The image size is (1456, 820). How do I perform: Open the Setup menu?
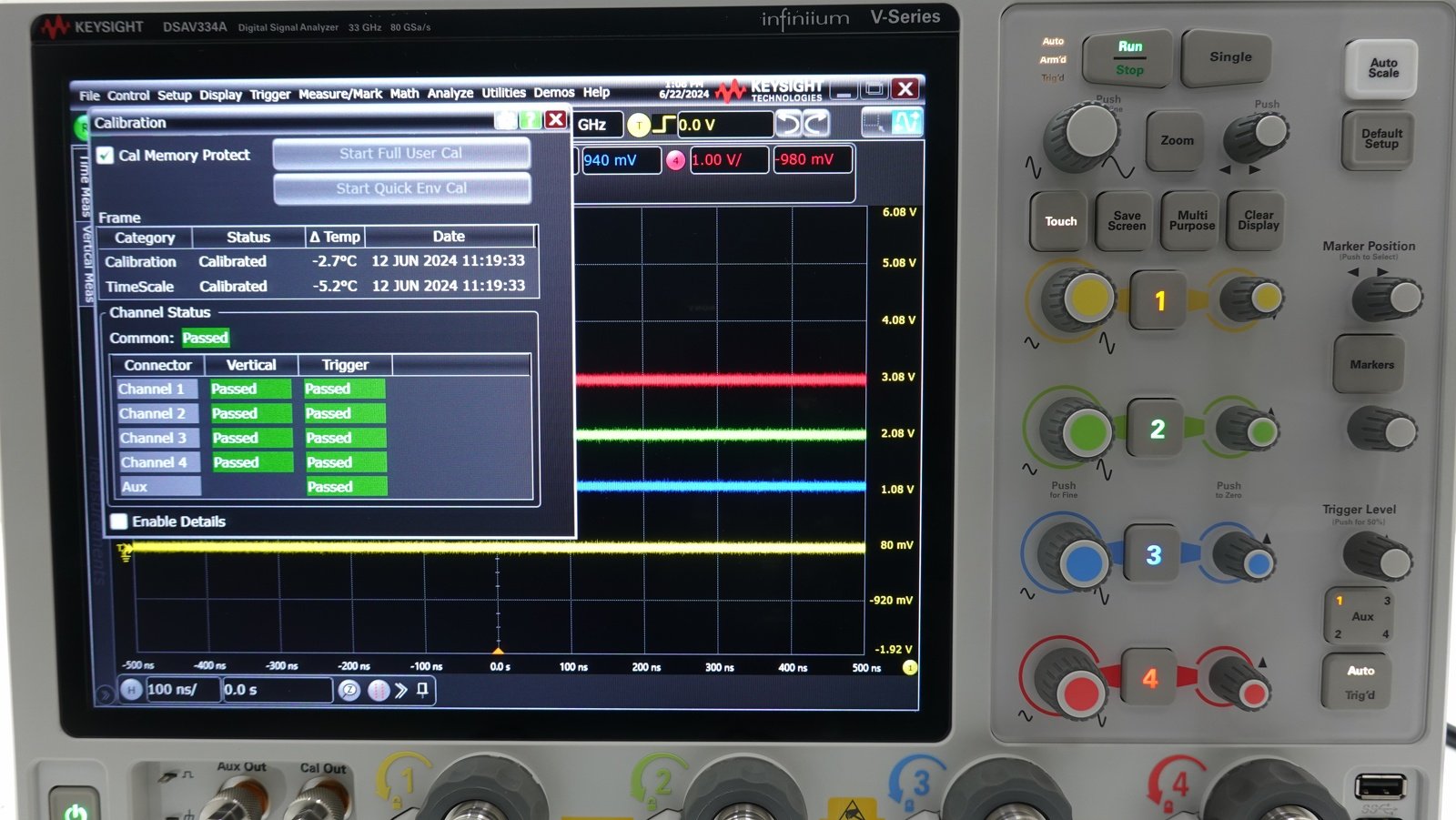coord(175,95)
